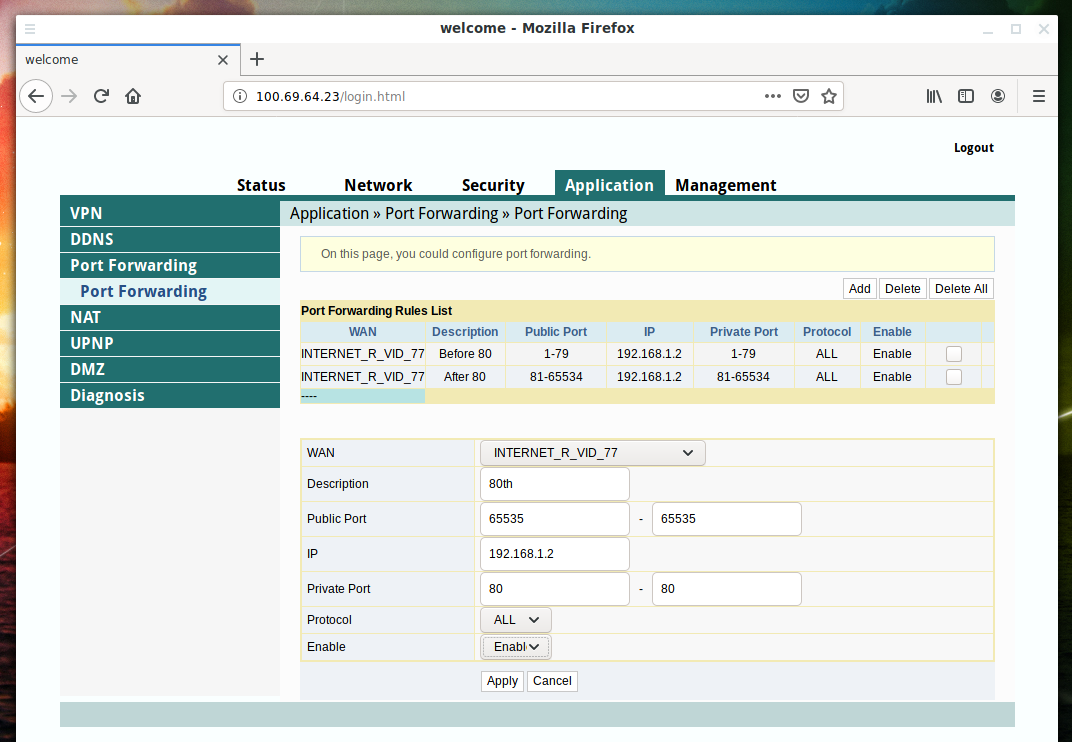Open the Library bookshelf icon
The height and width of the screenshot is (742, 1072).
(934, 96)
